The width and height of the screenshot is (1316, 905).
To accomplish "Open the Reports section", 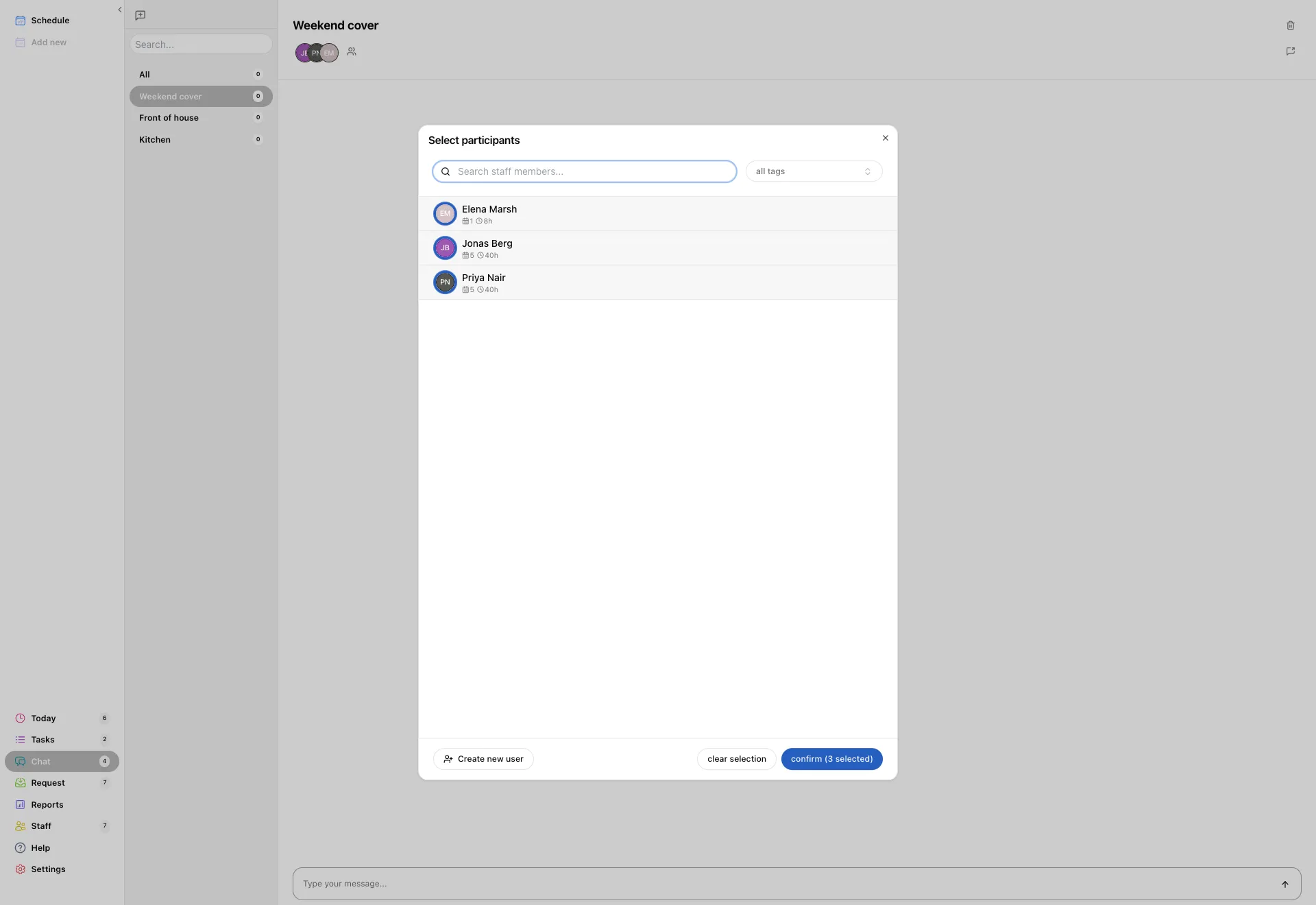I will tap(62, 805).
